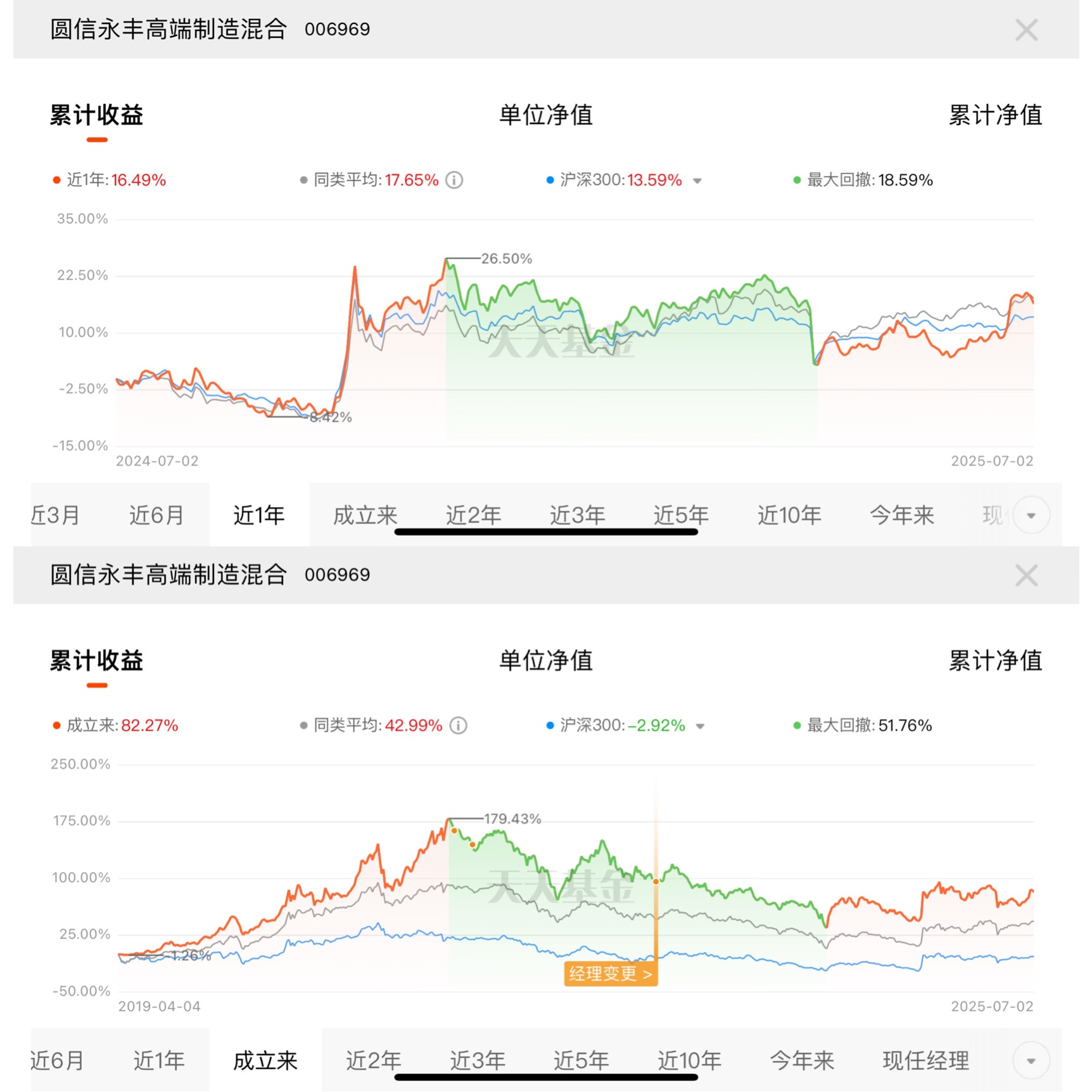The image size is (1092, 1092).
Task: Click the 35.00% axis label
Action: coord(82,219)
